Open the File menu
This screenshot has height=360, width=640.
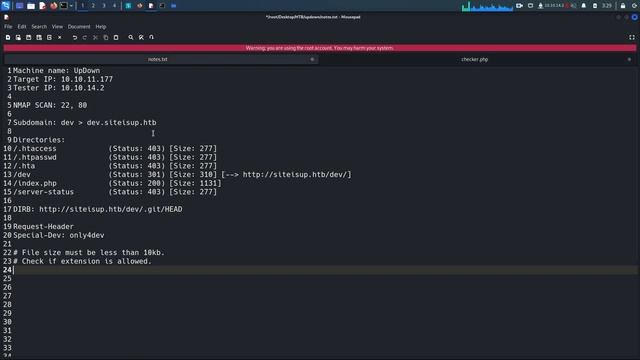coord(8,27)
